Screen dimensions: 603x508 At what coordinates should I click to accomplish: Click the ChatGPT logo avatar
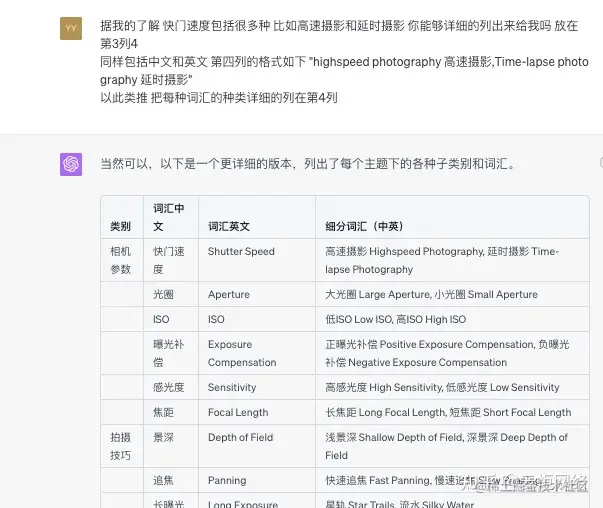71,164
